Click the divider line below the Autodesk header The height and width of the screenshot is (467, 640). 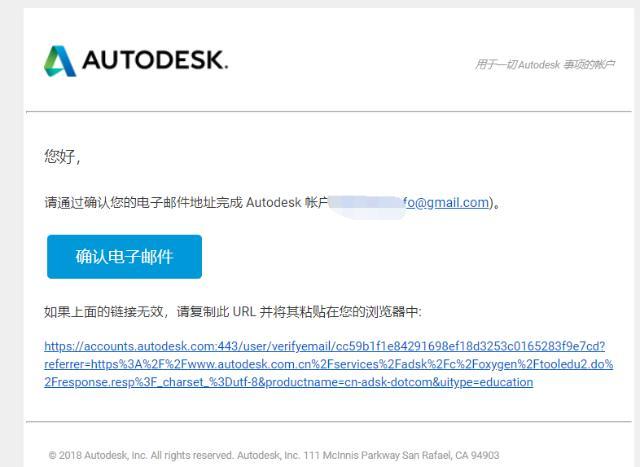tap(329, 111)
